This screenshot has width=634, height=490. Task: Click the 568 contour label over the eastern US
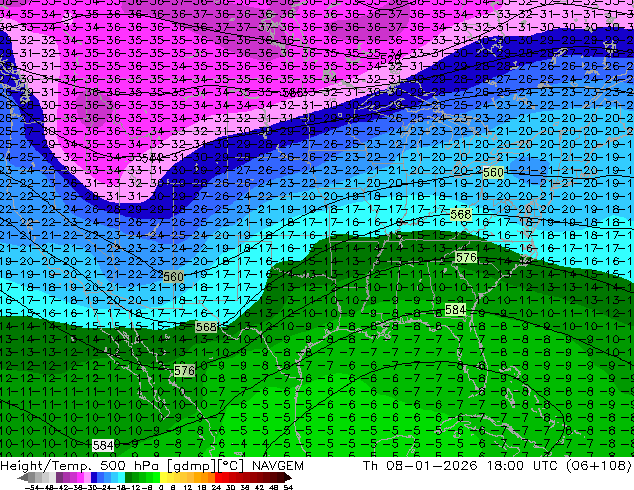click(x=461, y=214)
